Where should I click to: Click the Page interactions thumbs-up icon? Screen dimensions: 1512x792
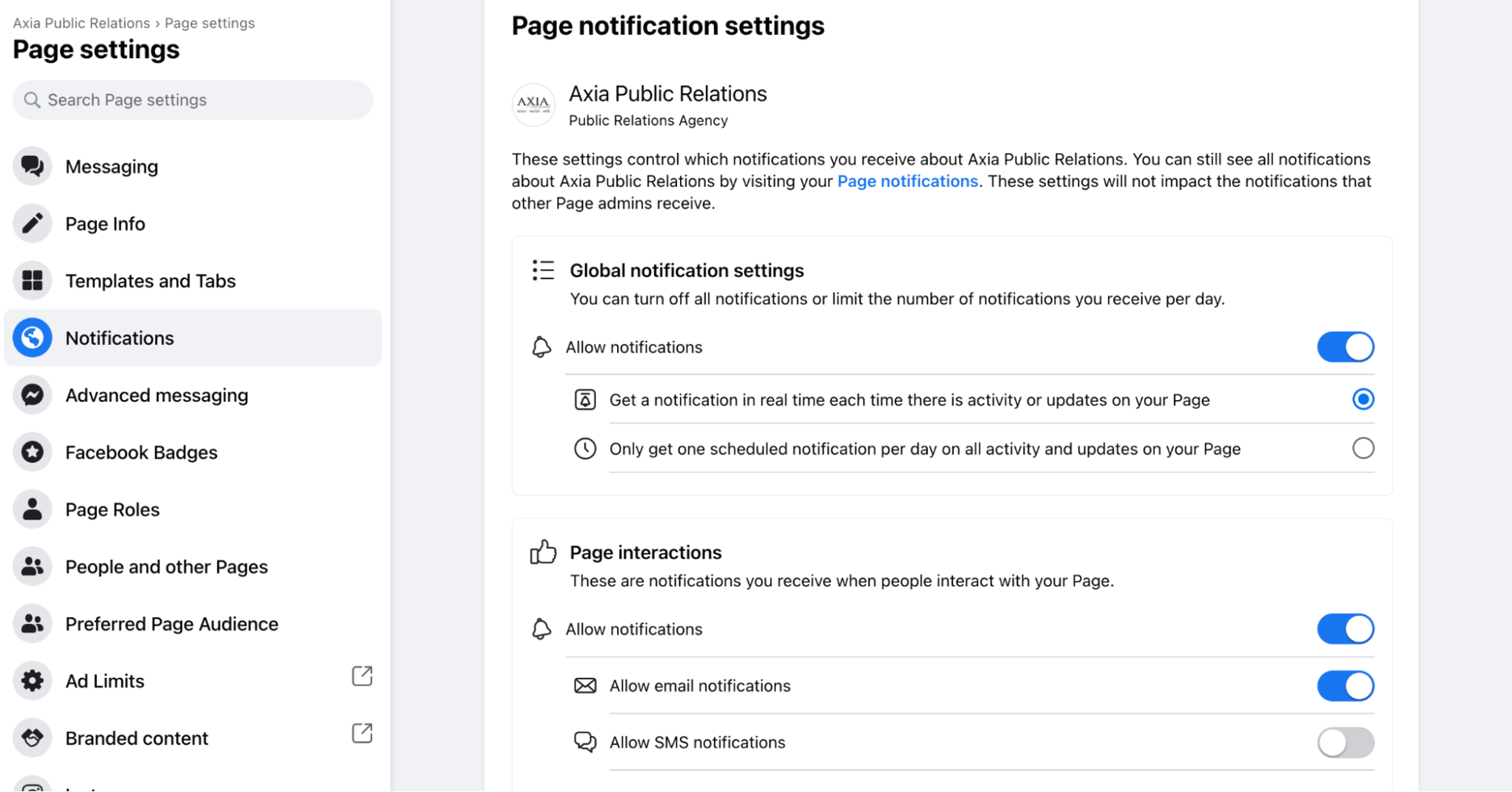point(543,551)
